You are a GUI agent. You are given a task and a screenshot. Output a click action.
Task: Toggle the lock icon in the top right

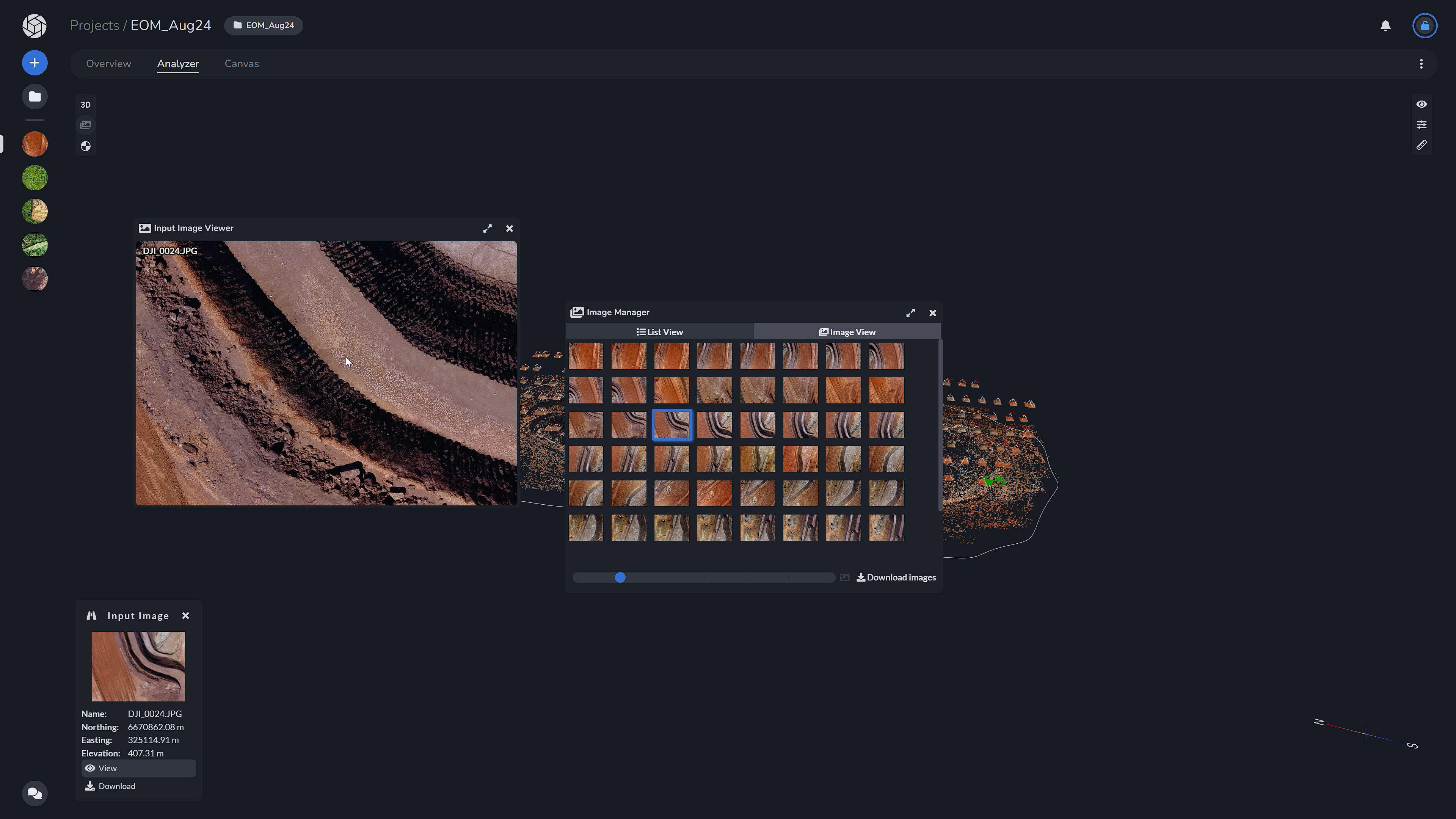[1425, 25]
